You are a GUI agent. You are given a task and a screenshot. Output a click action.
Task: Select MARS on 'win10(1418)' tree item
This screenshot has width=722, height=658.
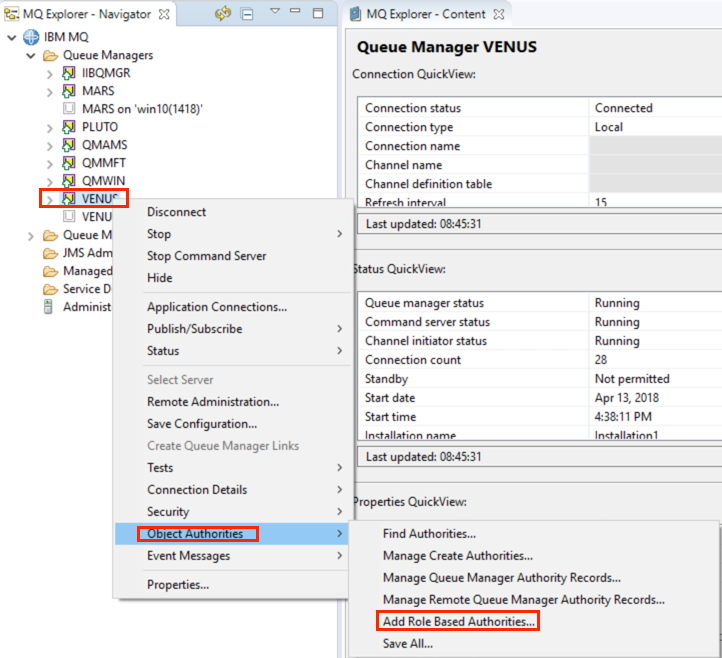pos(142,109)
